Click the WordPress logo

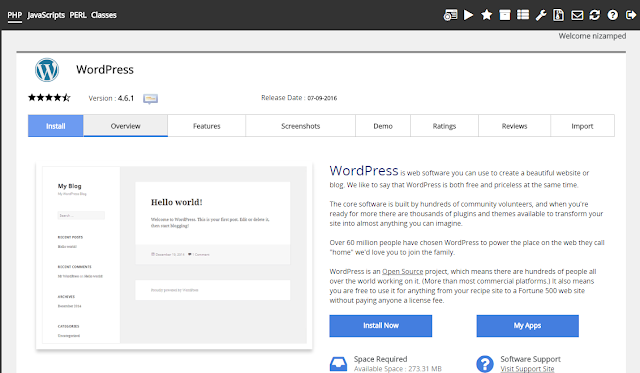point(47,70)
